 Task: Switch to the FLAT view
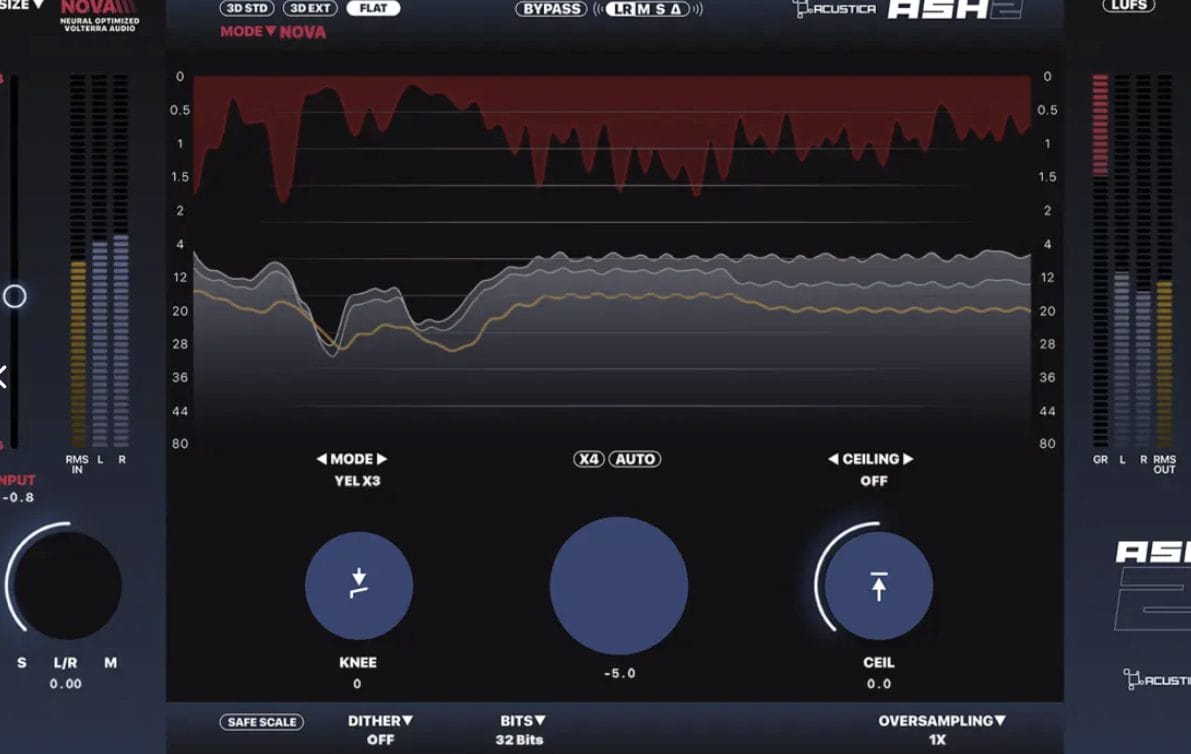[373, 8]
